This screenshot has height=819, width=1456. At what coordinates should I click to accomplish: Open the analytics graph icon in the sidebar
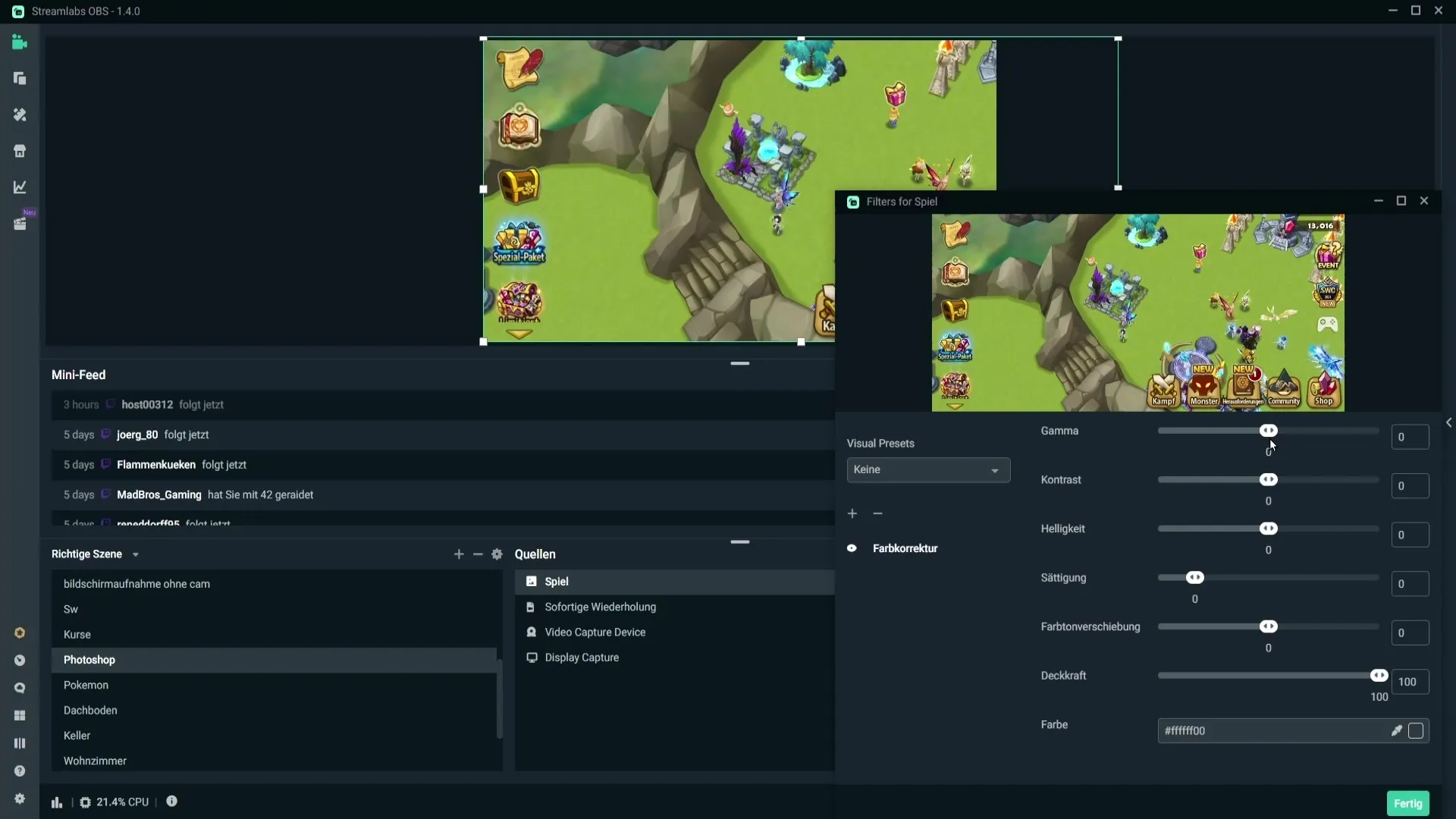tap(20, 187)
